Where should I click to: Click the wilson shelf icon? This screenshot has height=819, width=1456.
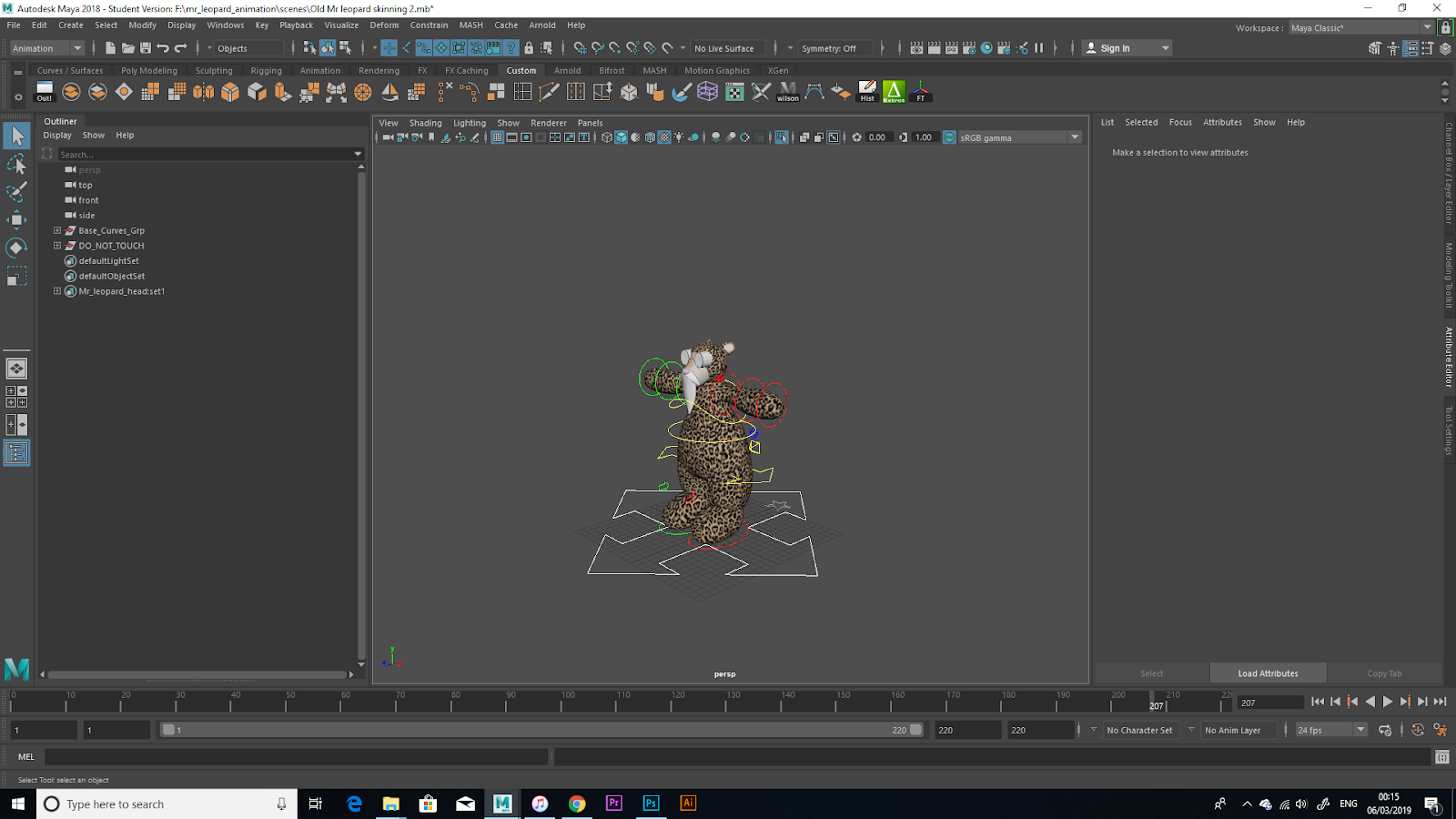pos(788,92)
